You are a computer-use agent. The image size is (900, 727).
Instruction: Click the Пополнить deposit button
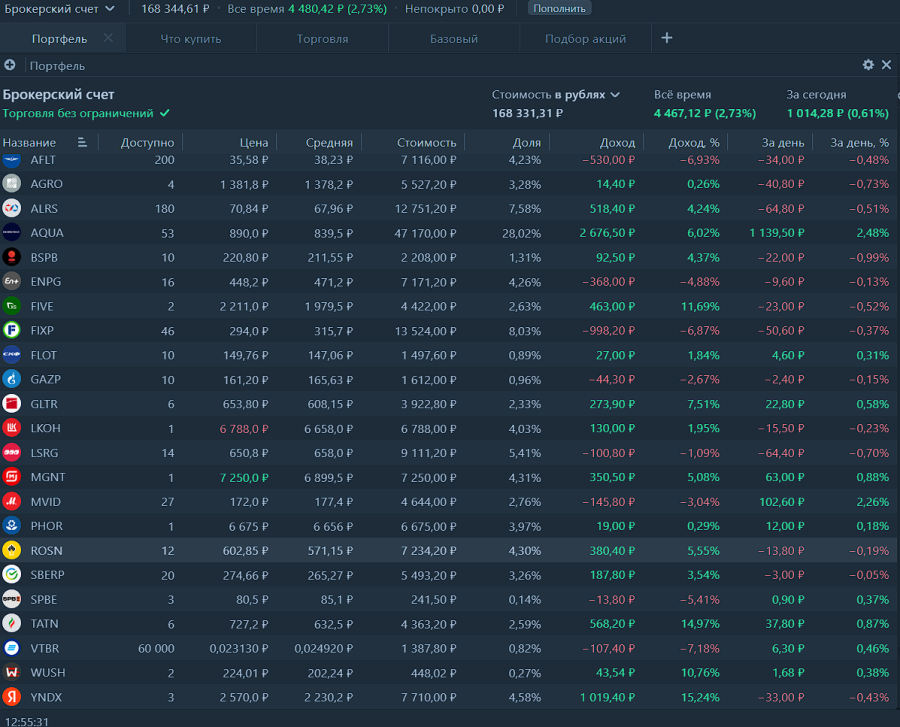(x=559, y=9)
